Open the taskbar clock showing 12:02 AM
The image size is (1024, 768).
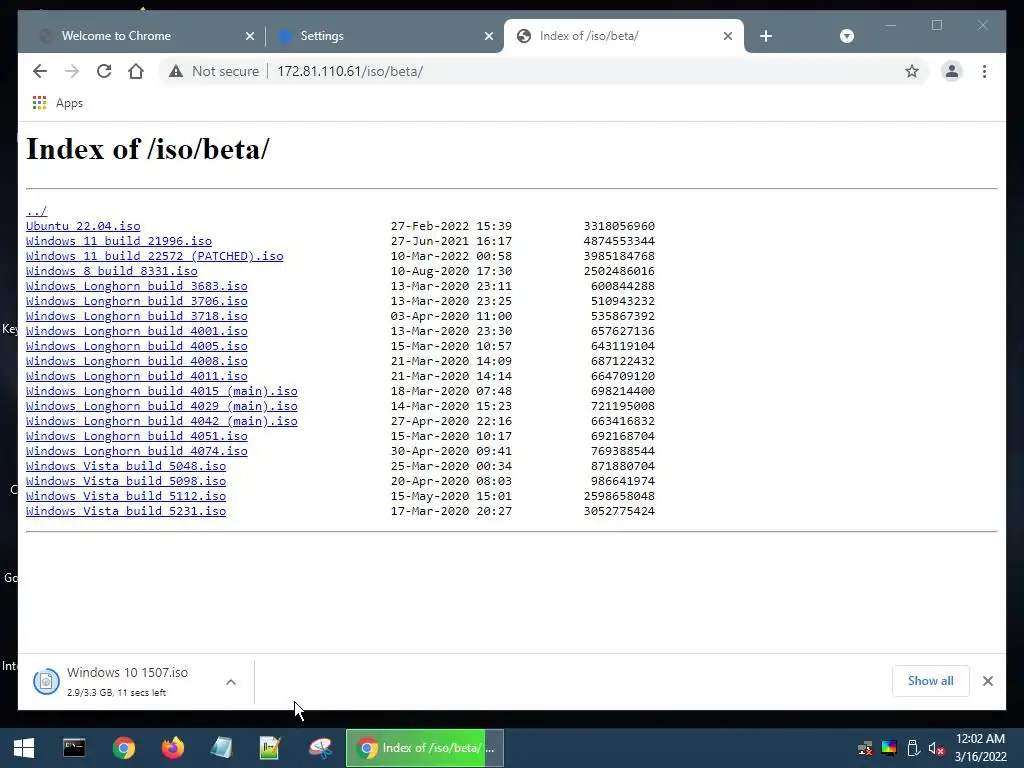point(980,748)
